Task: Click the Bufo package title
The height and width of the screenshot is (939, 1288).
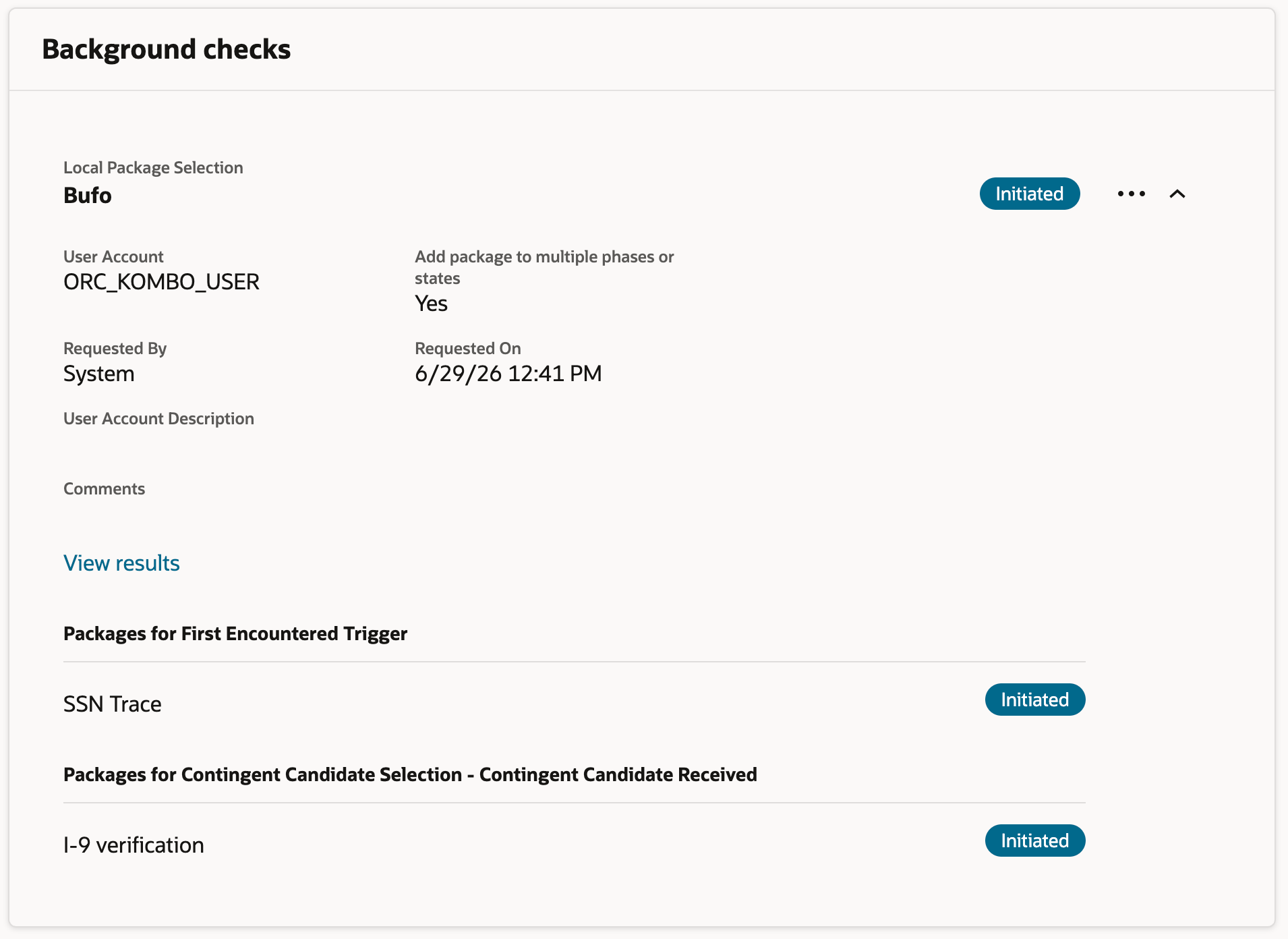Action: coord(88,195)
